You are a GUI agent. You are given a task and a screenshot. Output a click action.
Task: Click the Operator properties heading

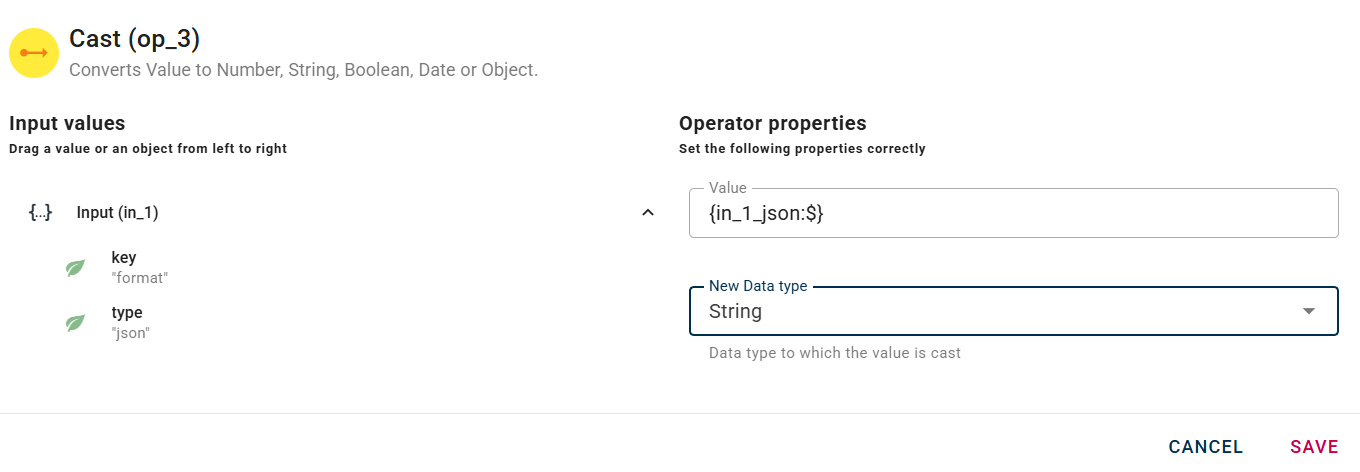tap(772, 124)
